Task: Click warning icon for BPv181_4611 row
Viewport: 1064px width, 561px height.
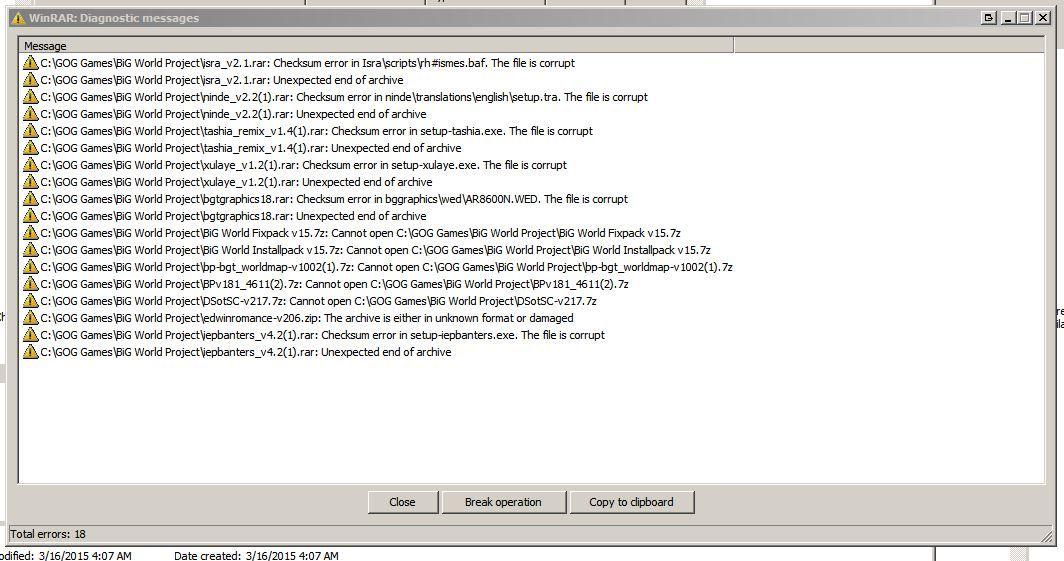Action: [x=30, y=284]
